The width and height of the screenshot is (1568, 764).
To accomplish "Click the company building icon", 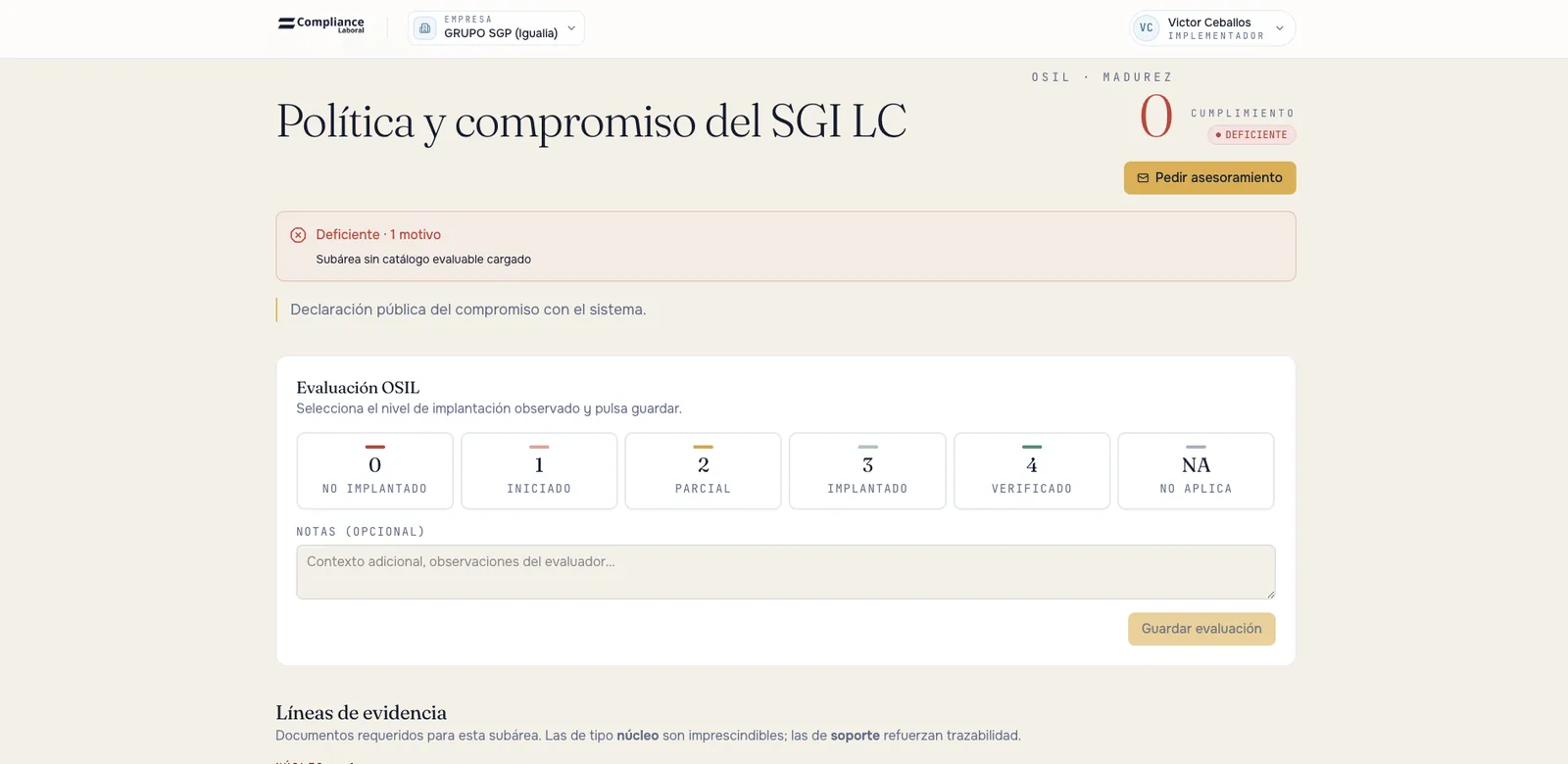I will [424, 28].
